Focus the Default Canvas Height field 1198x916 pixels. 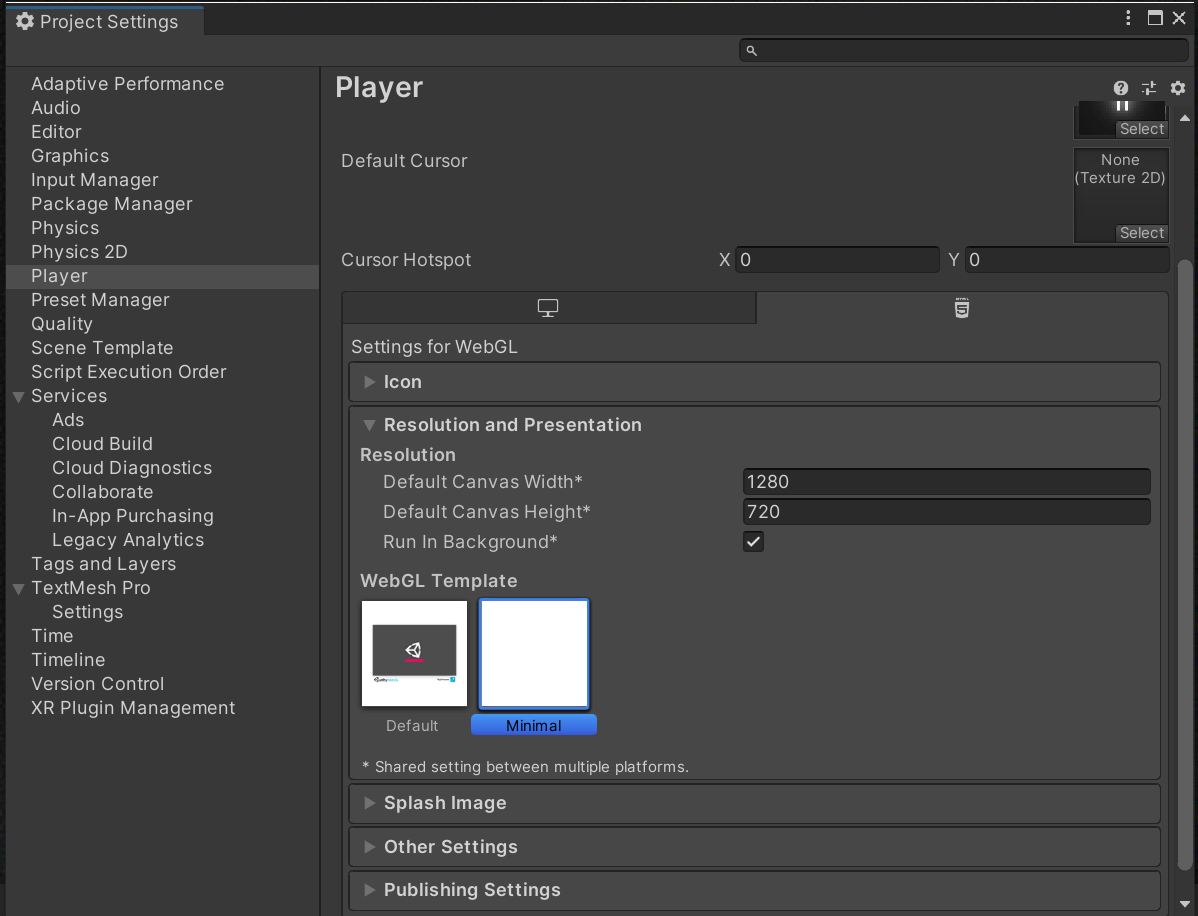click(947, 512)
